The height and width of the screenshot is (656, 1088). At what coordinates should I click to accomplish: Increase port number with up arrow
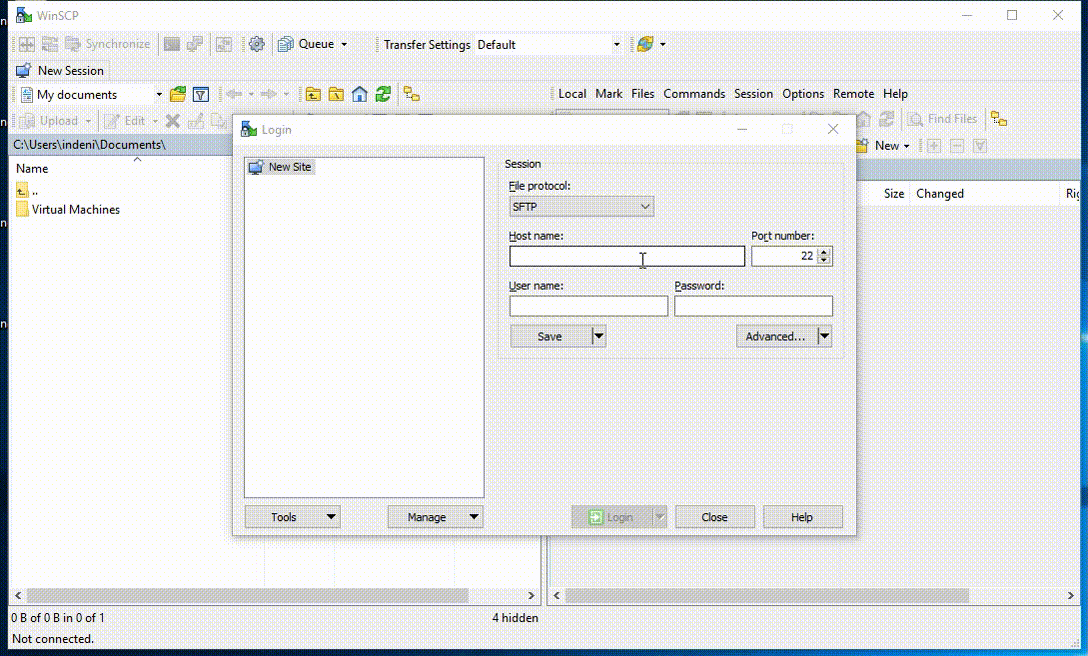pos(824,252)
